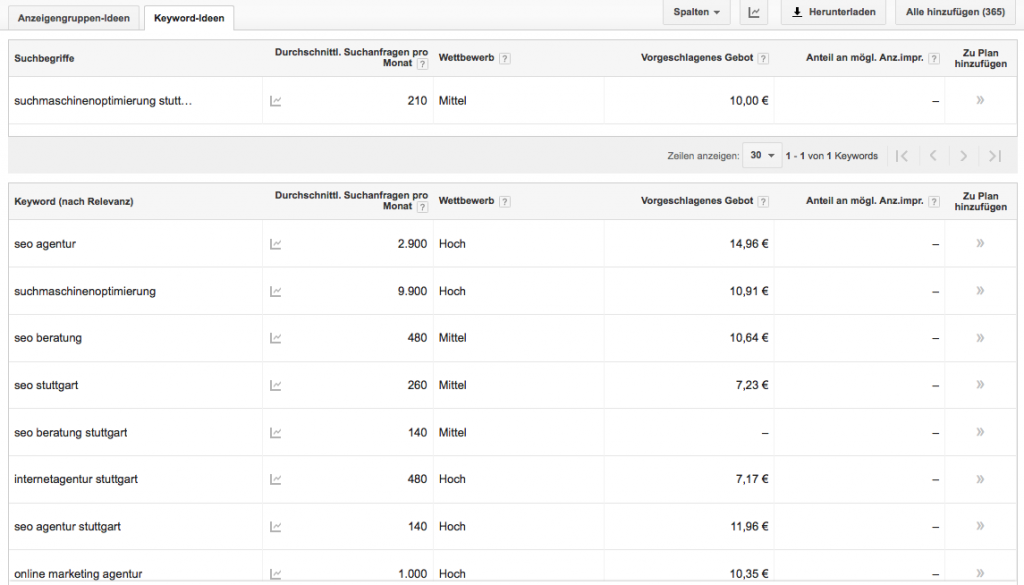Click the chart view toggle button in toolbar
1024x585 pixels.
tap(753, 13)
